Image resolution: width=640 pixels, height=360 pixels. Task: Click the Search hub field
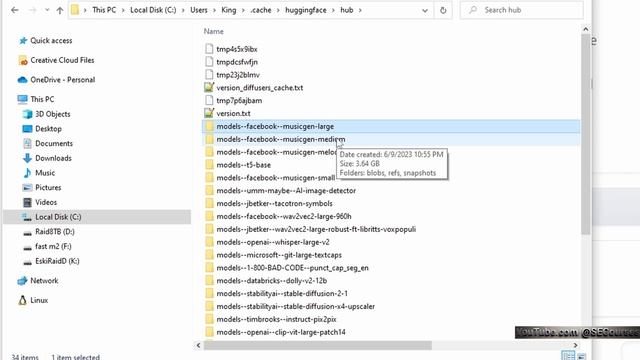tap(522, 10)
